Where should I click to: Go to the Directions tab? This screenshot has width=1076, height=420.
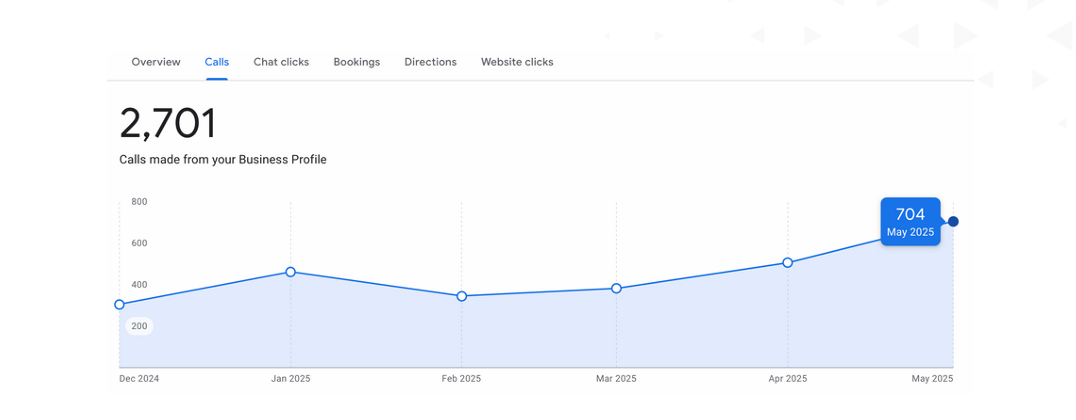tap(430, 62)
